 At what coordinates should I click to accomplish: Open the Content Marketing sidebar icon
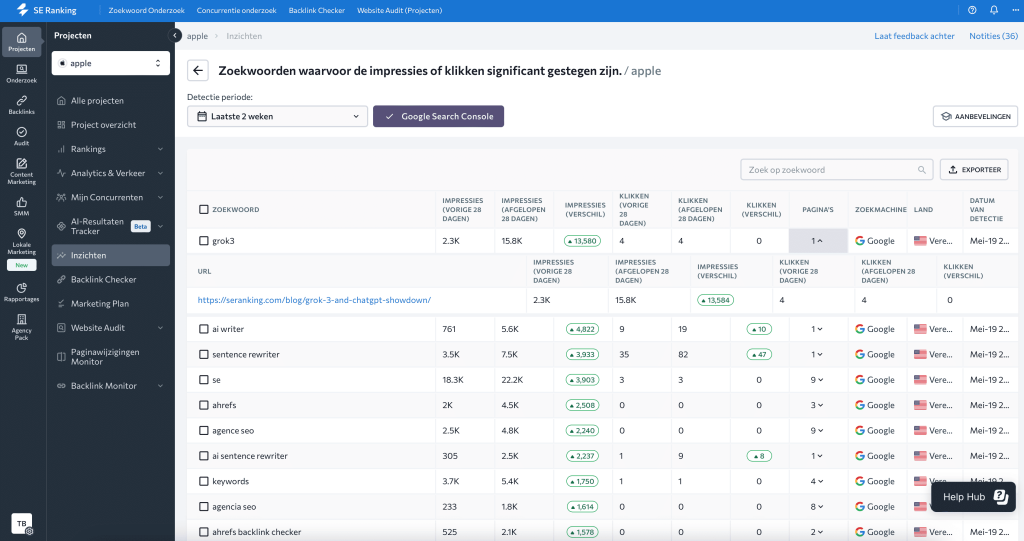pos(22,171)
